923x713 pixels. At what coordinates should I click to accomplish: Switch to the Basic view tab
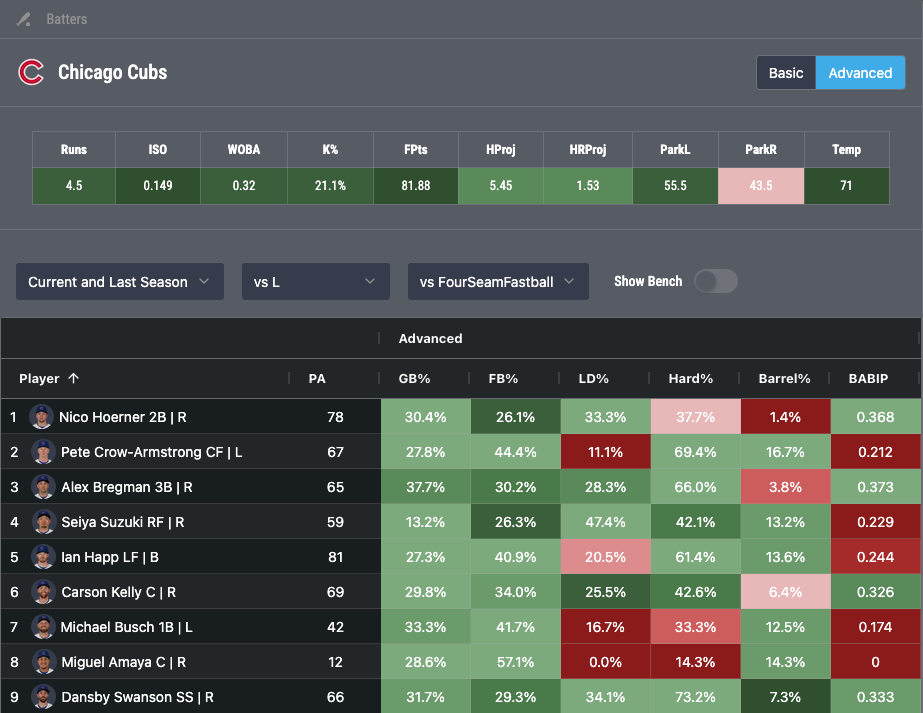[786, 73]
